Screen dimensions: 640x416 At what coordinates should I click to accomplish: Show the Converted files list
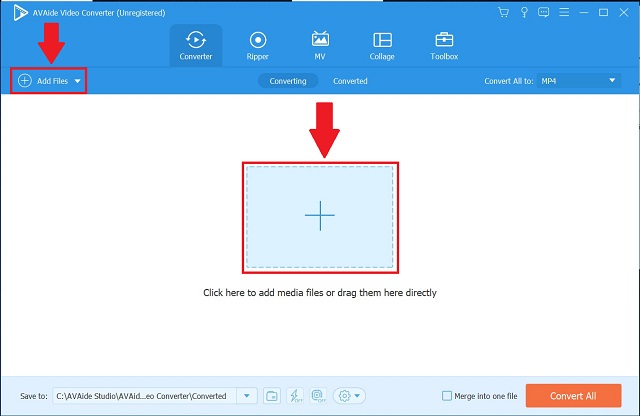350,80
